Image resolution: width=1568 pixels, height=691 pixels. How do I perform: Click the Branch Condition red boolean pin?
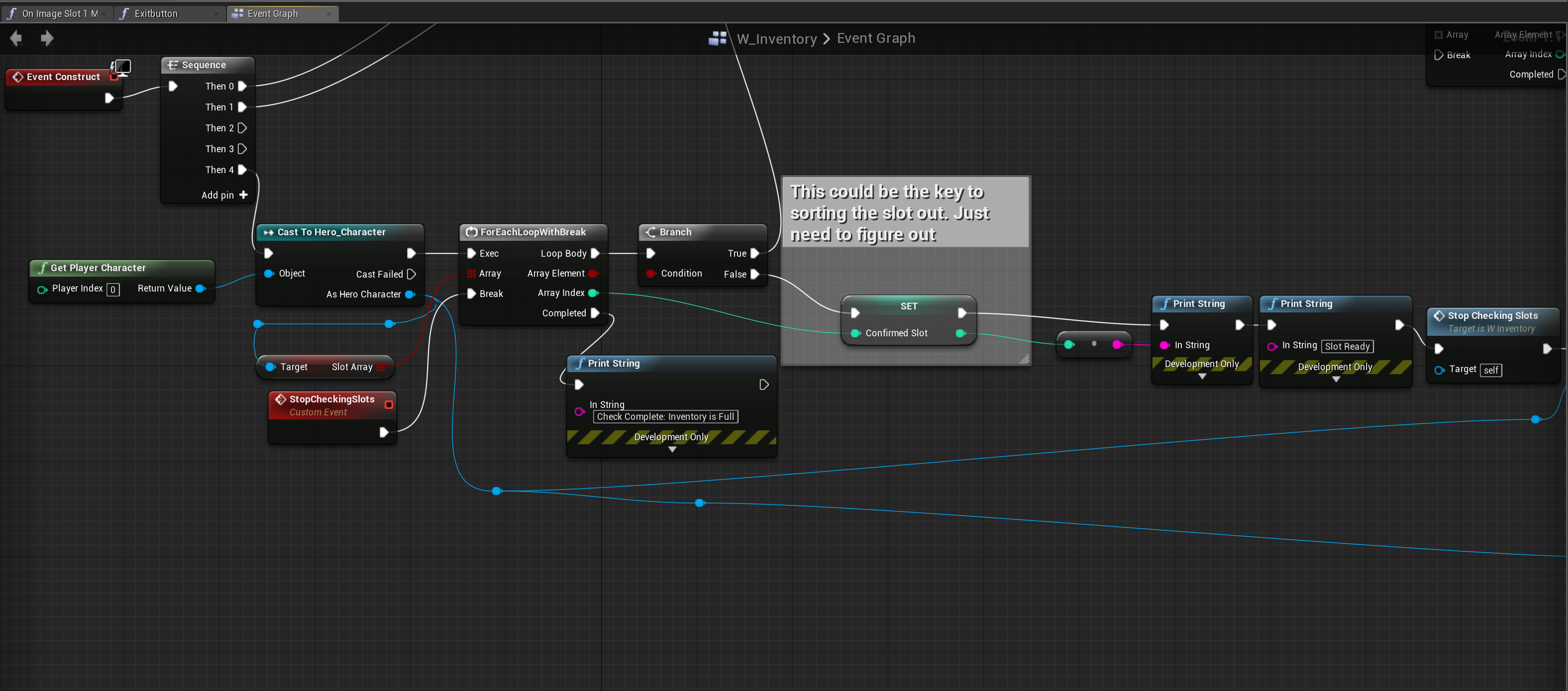(651, 274)
